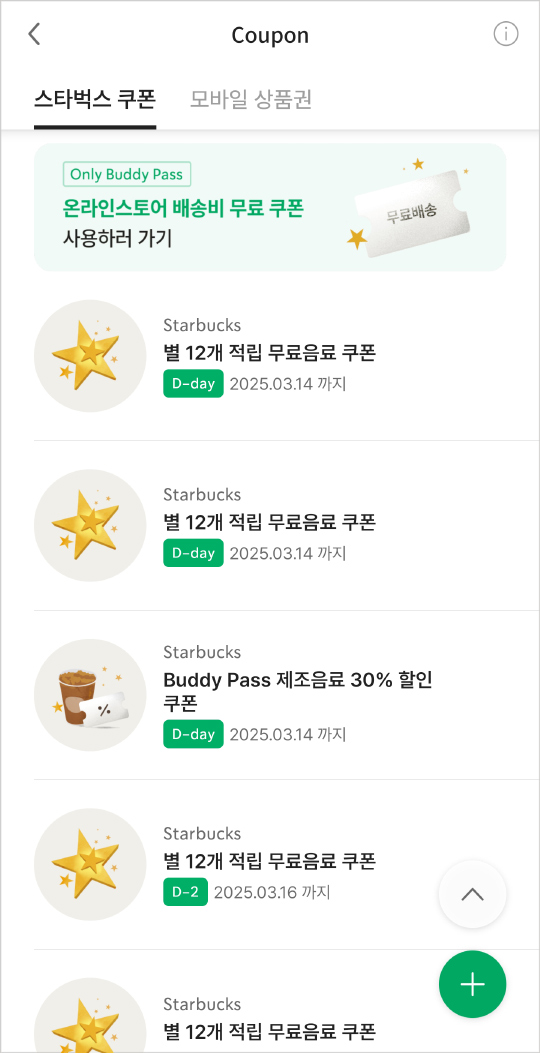Tap the D-2 badge on coupon

(x=185, y=892)
